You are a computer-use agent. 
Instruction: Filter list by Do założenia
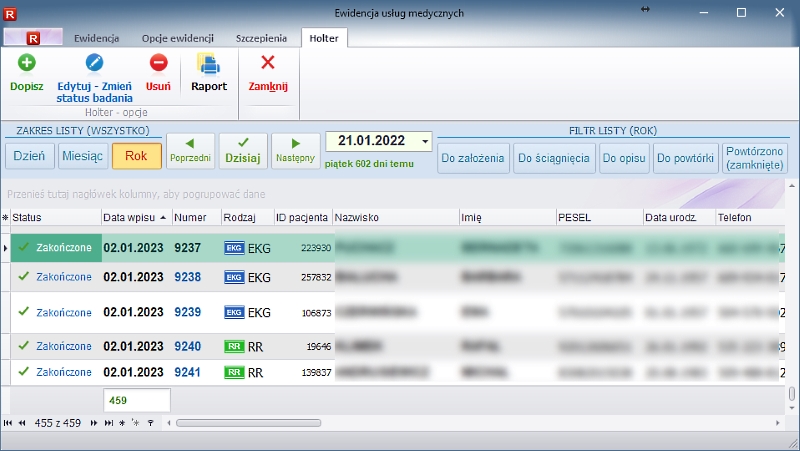tap(473, 158)
